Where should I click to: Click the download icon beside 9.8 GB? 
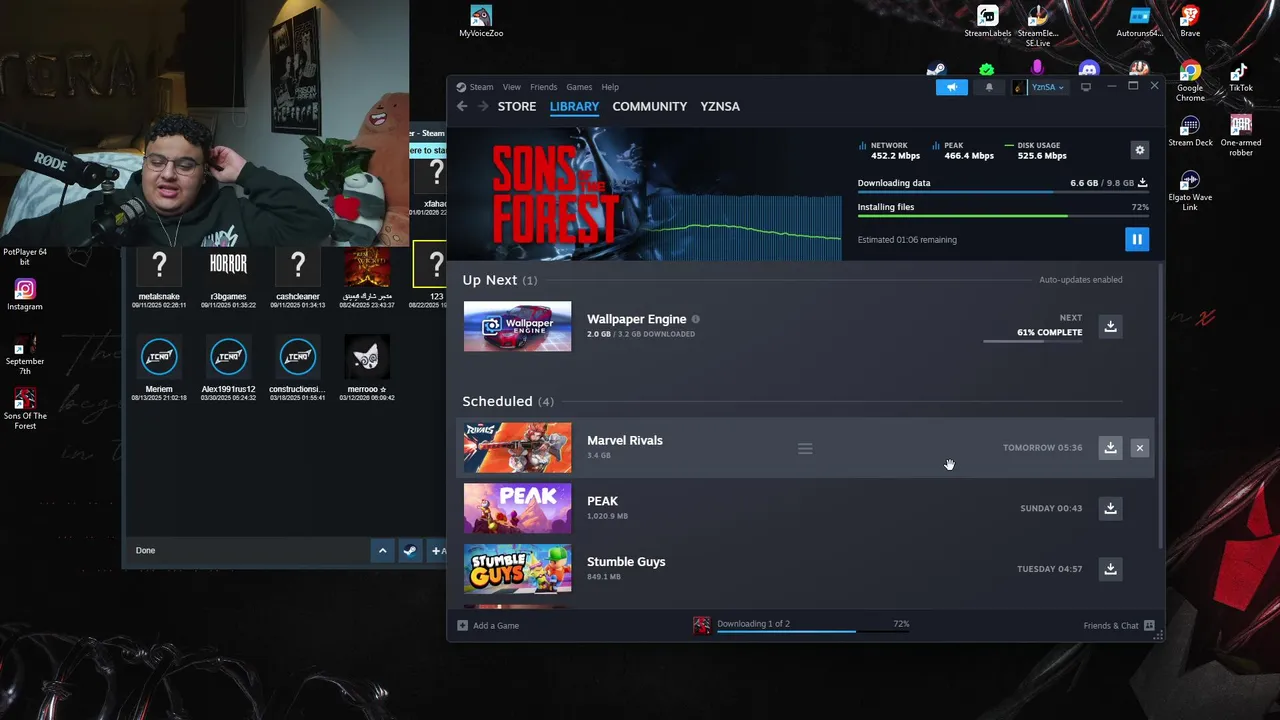coord(1143,182)
